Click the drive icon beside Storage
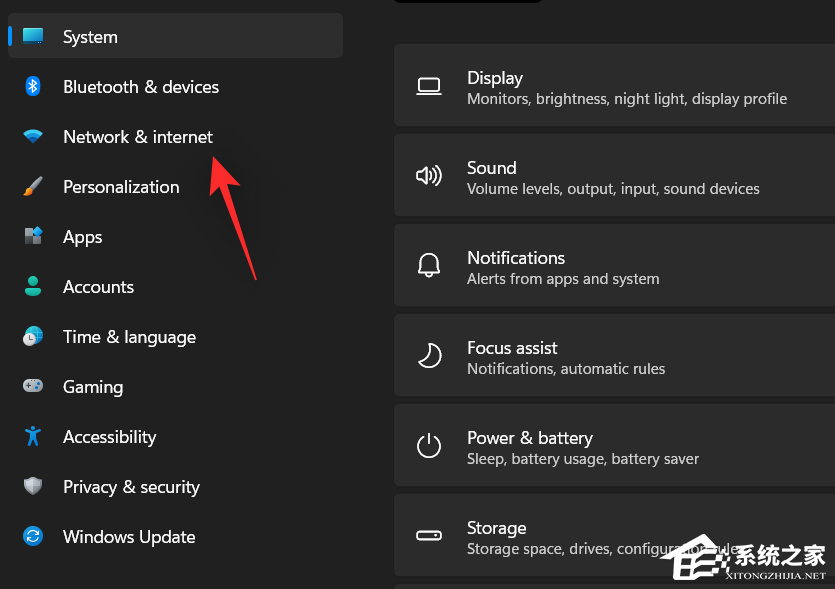This screenshot has width=835, height=589. click(x=429, y=536)
